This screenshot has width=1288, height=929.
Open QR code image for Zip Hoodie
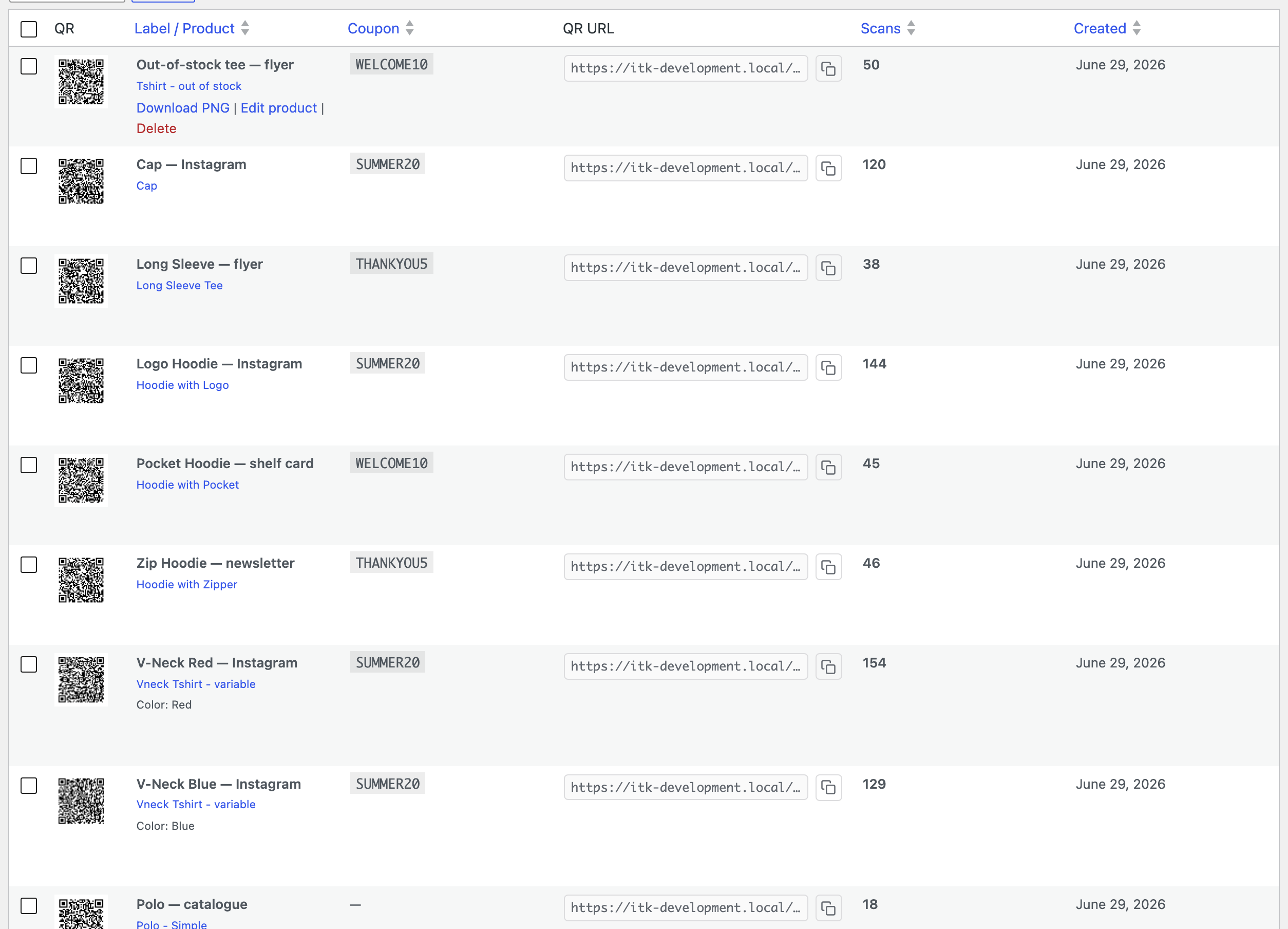(81, 580)
